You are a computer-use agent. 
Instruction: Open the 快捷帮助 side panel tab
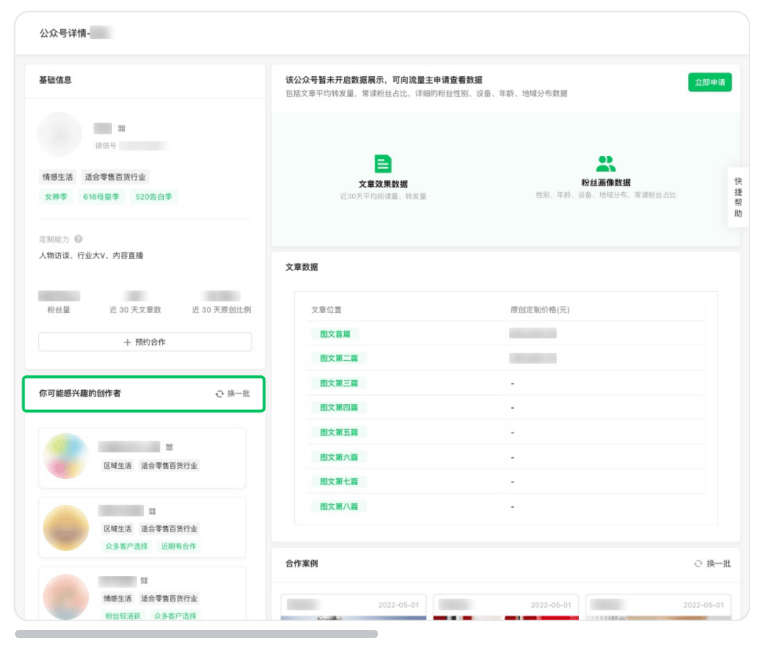[738, 197]
